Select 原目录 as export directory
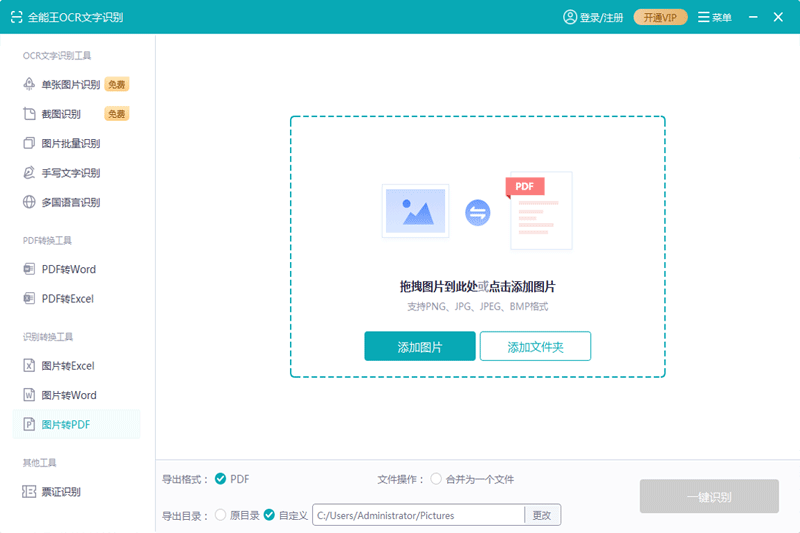 click(220, 515)
